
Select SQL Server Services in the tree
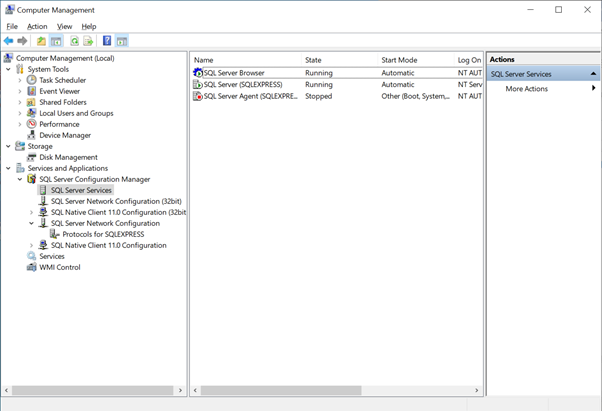coord(81,190)
